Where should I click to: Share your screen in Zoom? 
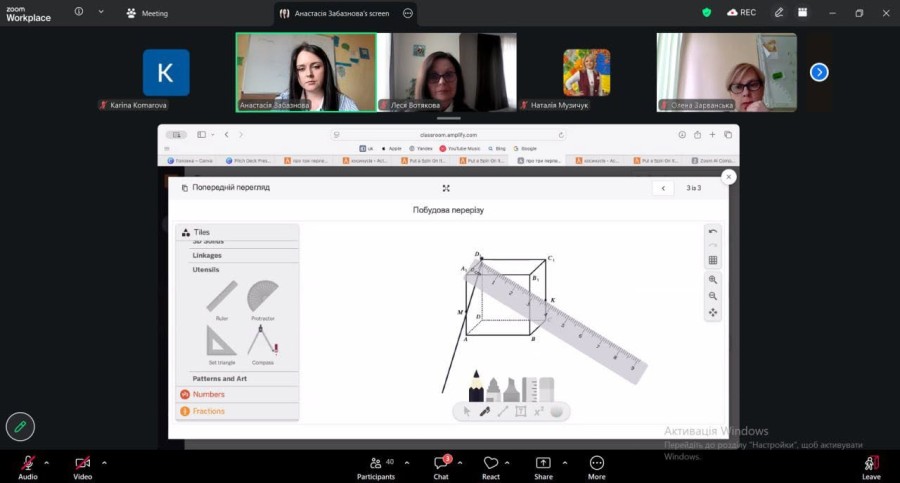543,467
